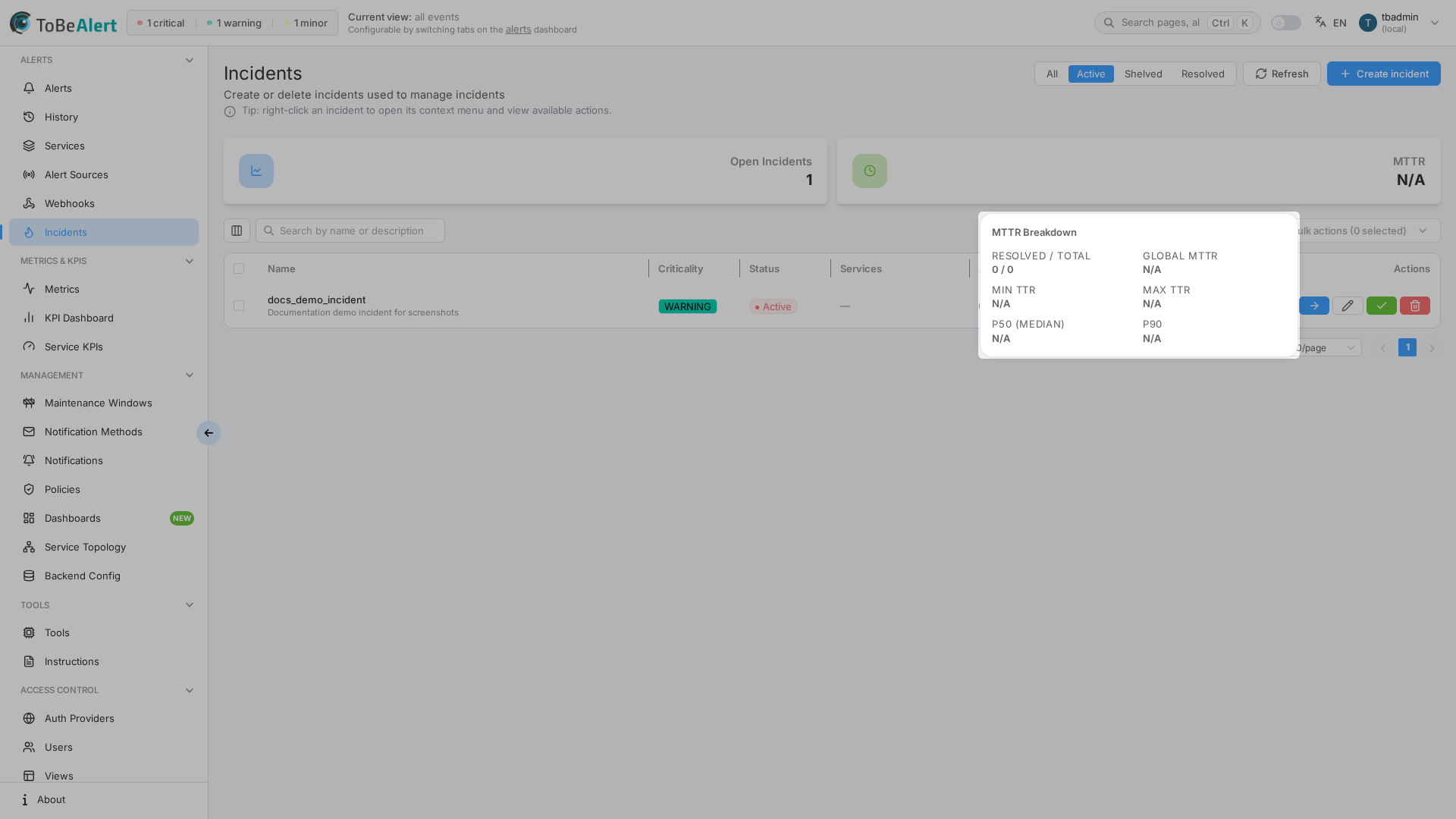
Task: Toggle the dark mode switch
Action: point(1286,23)
